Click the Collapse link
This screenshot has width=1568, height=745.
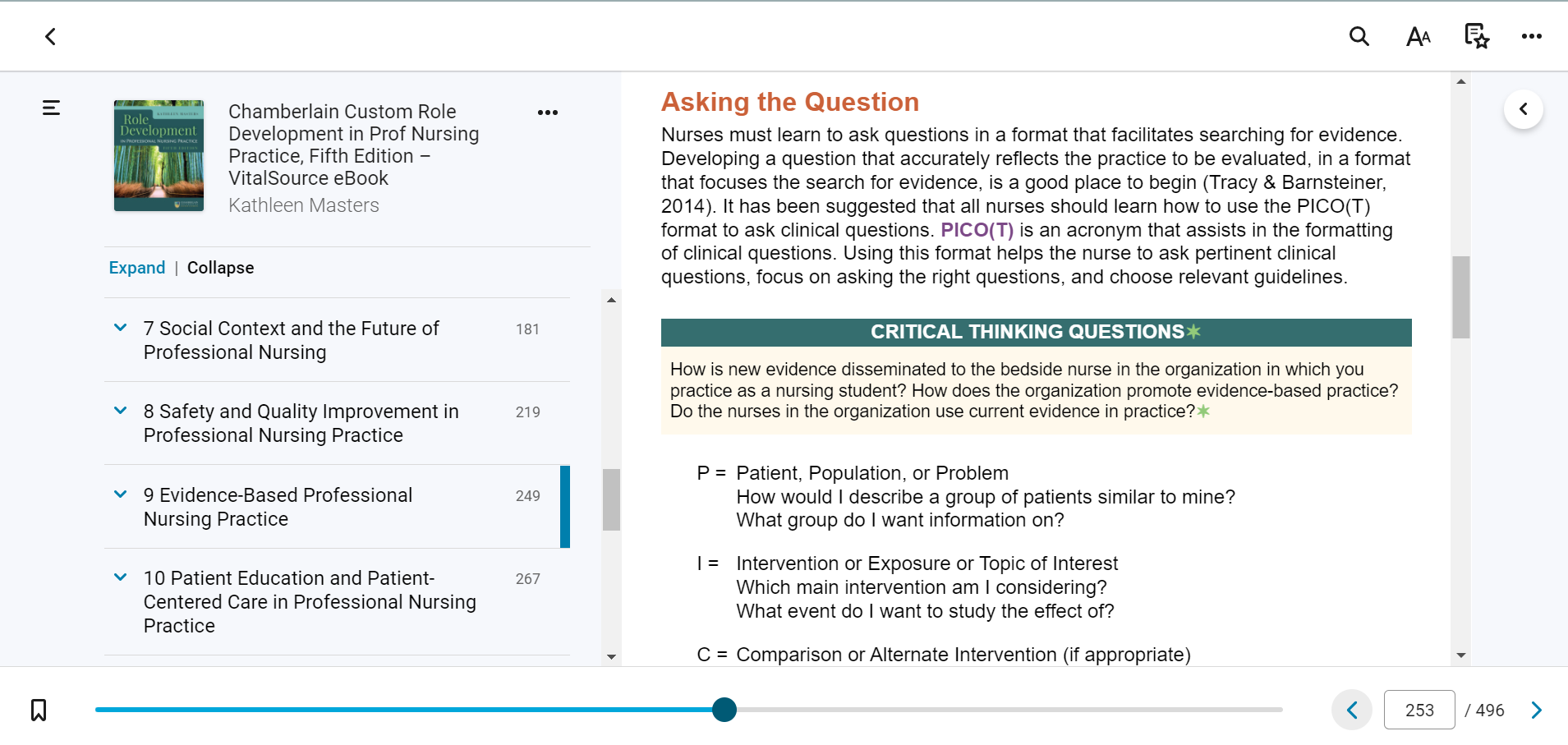tap(221, 268)
